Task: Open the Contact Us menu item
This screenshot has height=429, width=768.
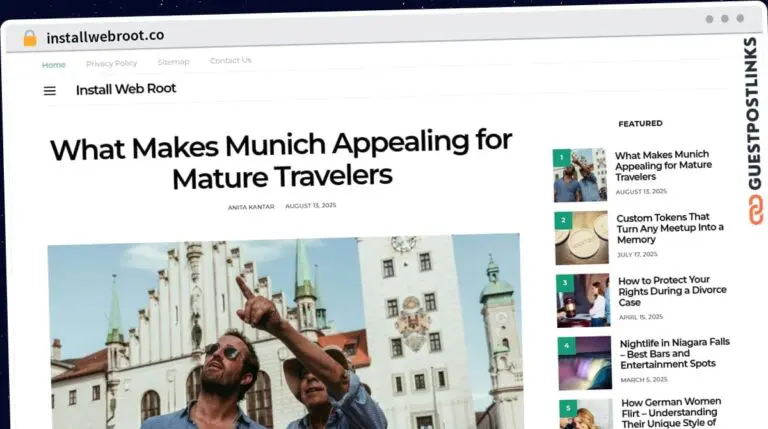Action: (230, 60)
